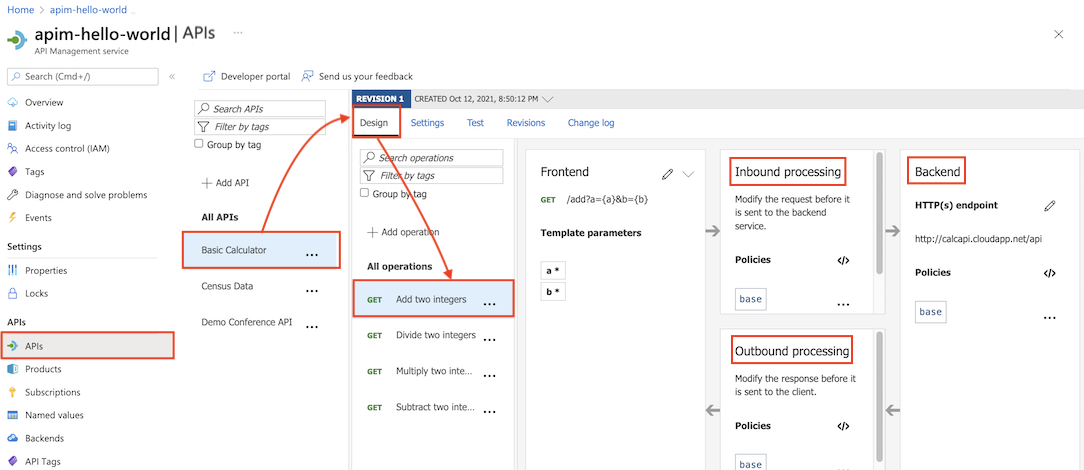
Task: Click template parameter a *
Action: point(552,270)
